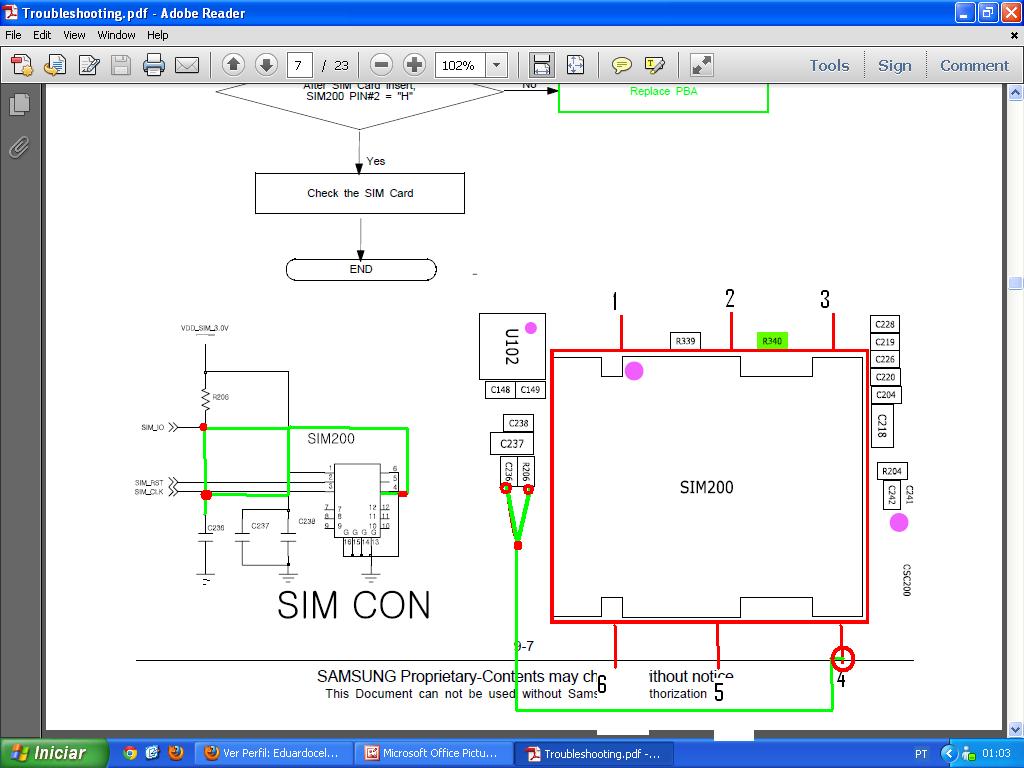Click the page number field showing 7

point(300,65)
